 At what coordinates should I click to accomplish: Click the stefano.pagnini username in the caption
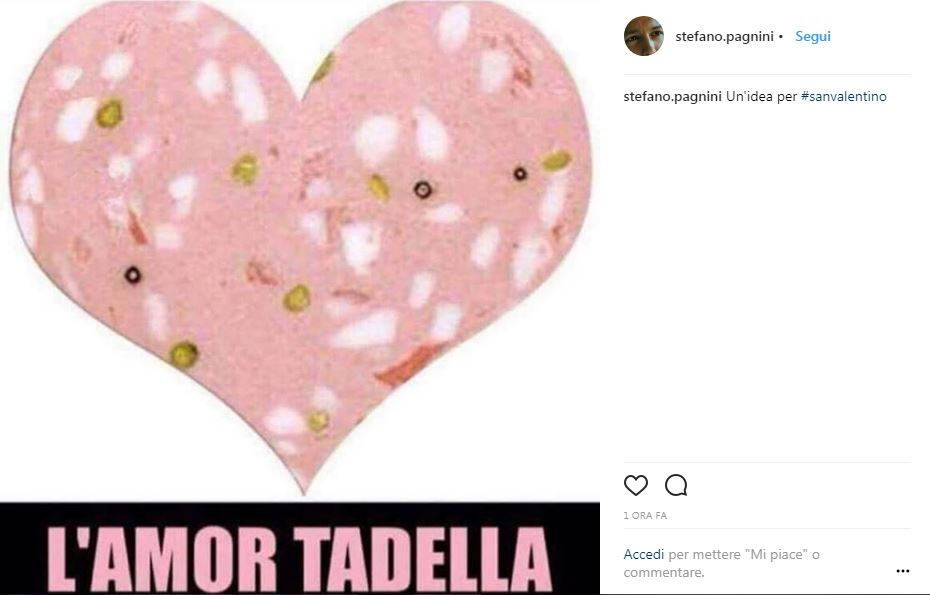pos(672,96)
